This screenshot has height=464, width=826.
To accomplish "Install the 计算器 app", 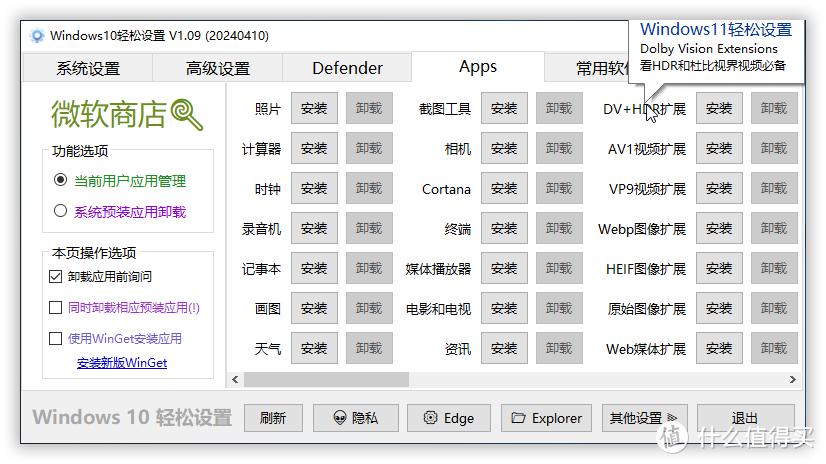I will pyautogui.click(x=314, y=148).
